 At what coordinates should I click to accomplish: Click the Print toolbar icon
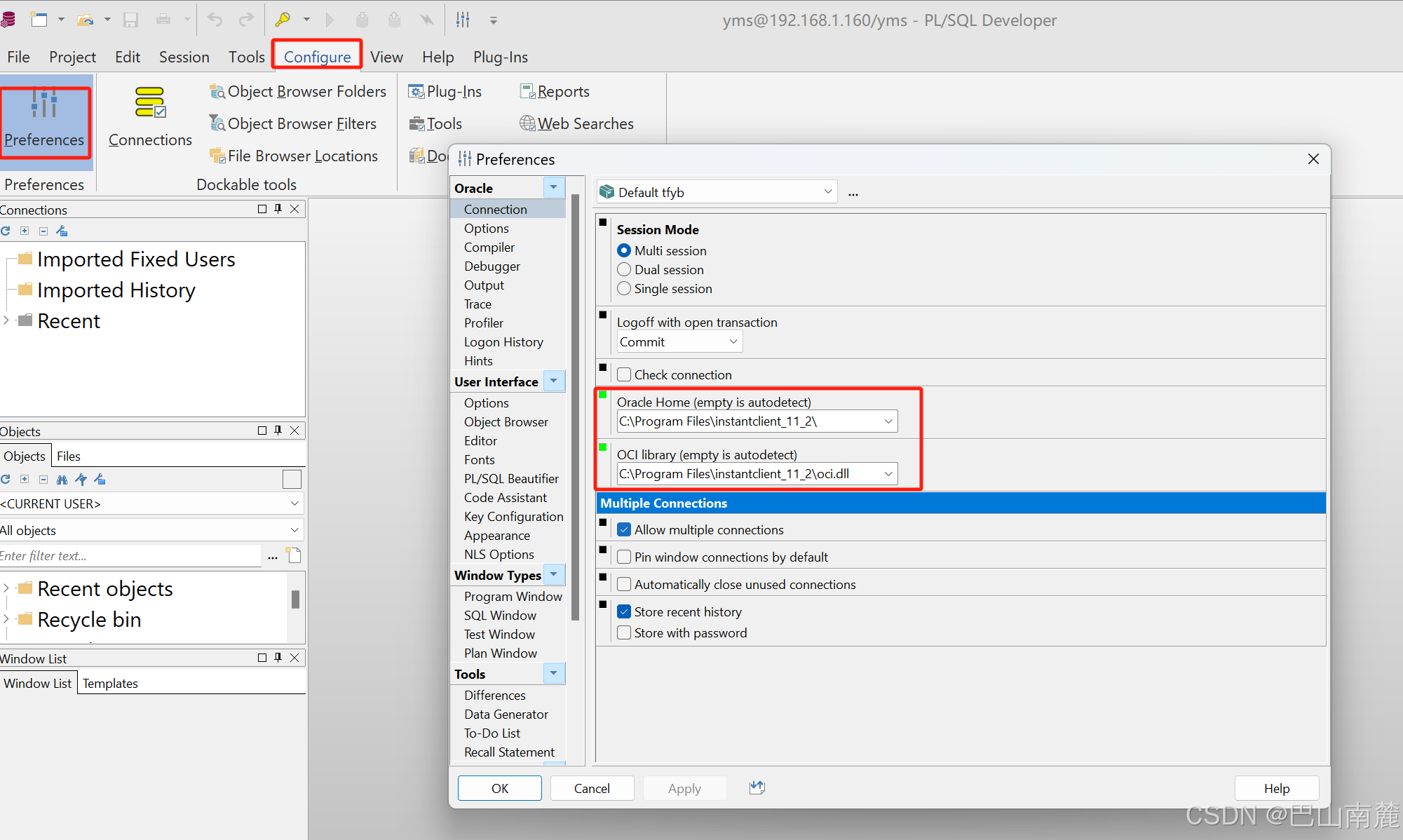163,20
